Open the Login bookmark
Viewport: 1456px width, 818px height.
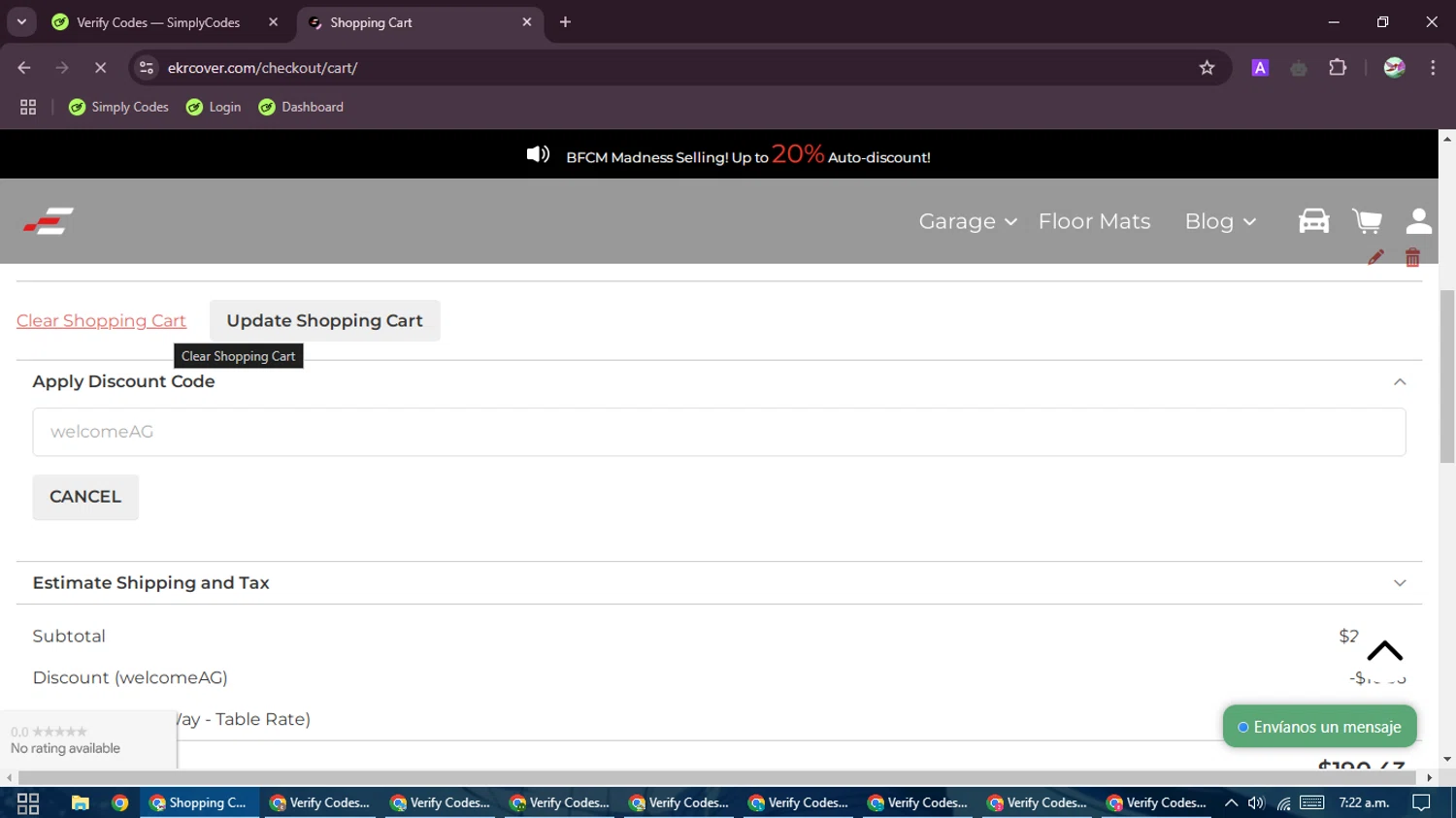pos(214,107)
